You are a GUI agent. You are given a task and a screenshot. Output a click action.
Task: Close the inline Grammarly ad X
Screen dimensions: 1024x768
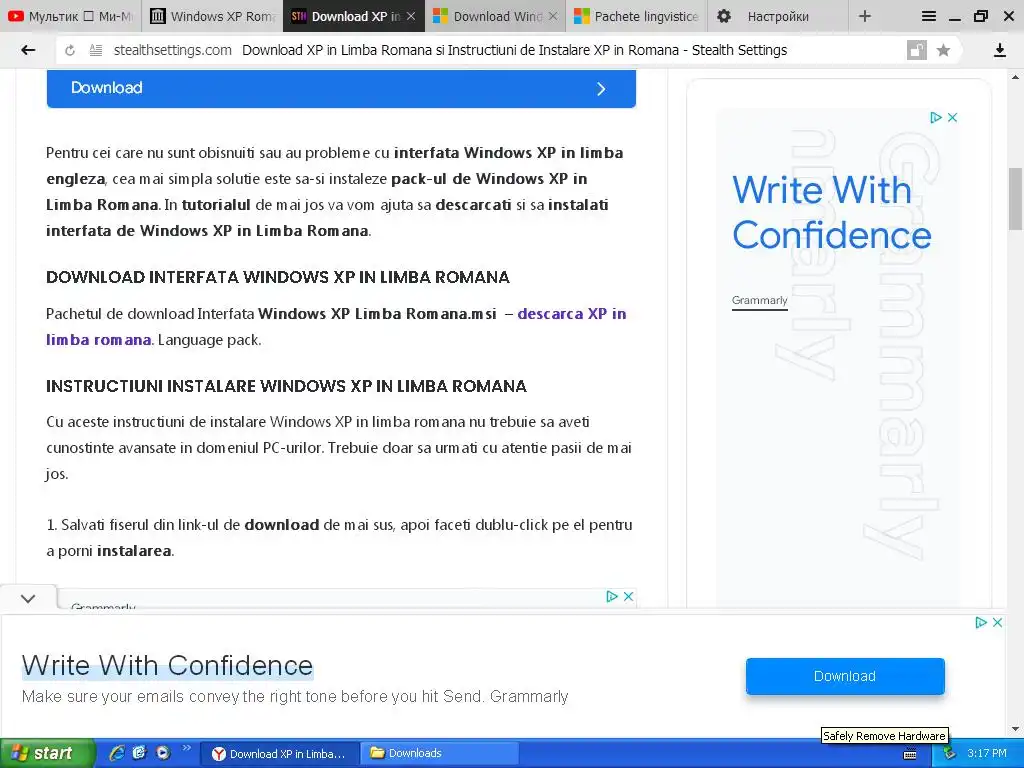(x=628, y=596)
